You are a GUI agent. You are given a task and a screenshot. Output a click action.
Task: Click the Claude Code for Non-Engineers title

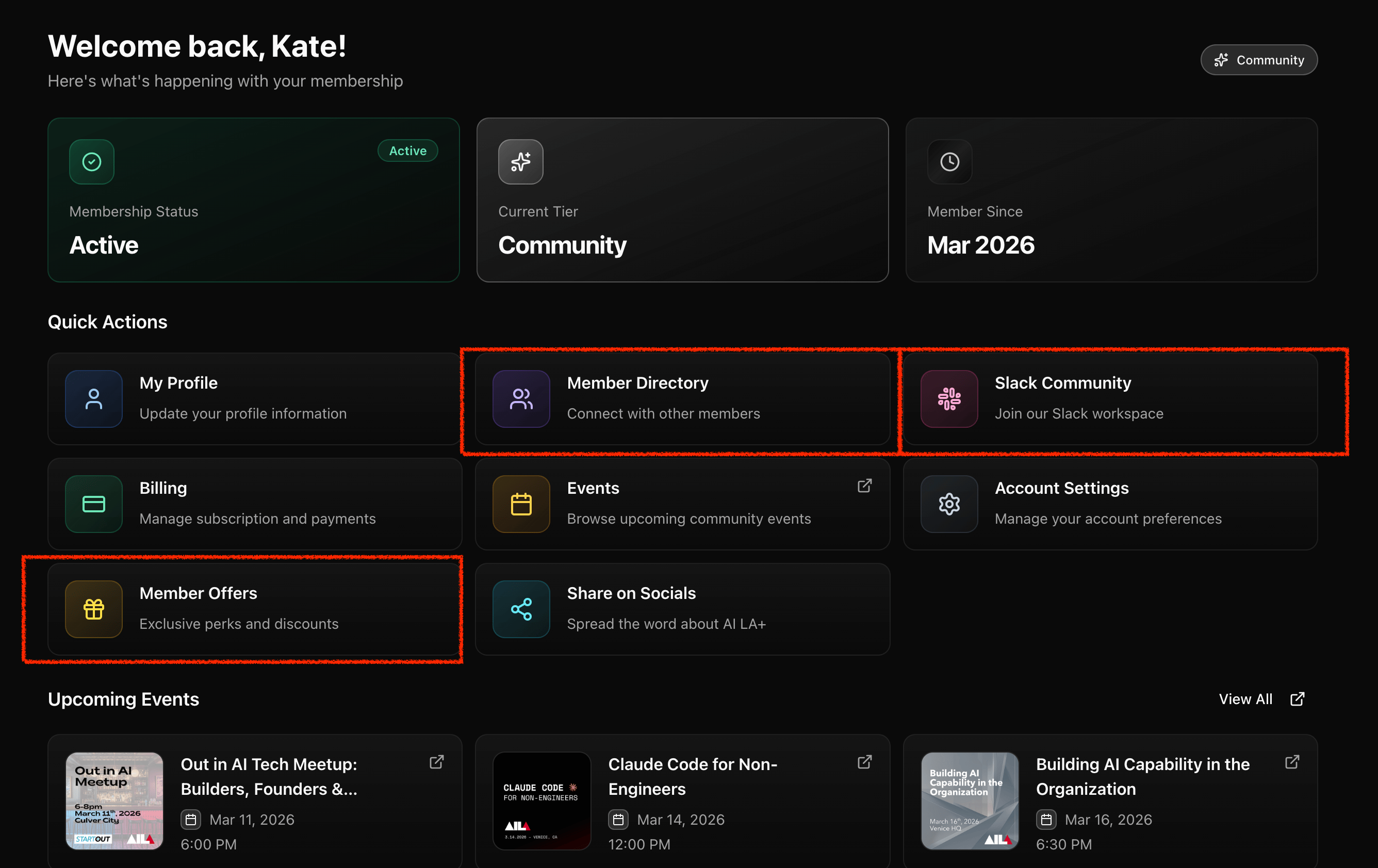693,776
